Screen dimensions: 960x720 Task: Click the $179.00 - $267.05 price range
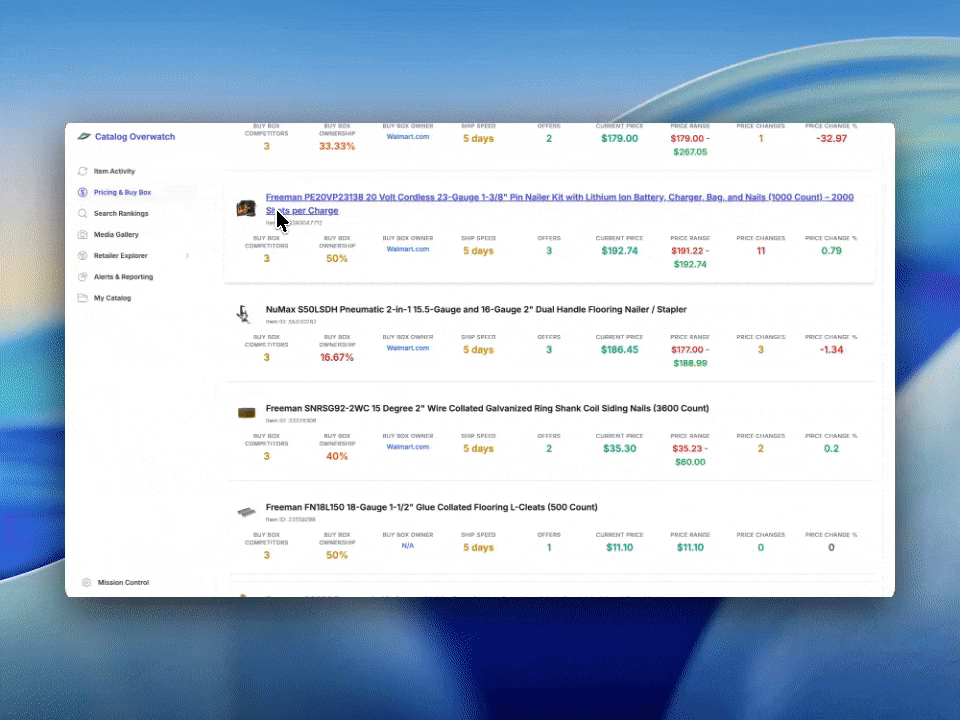pyautogui.click(x=690, y=145)
